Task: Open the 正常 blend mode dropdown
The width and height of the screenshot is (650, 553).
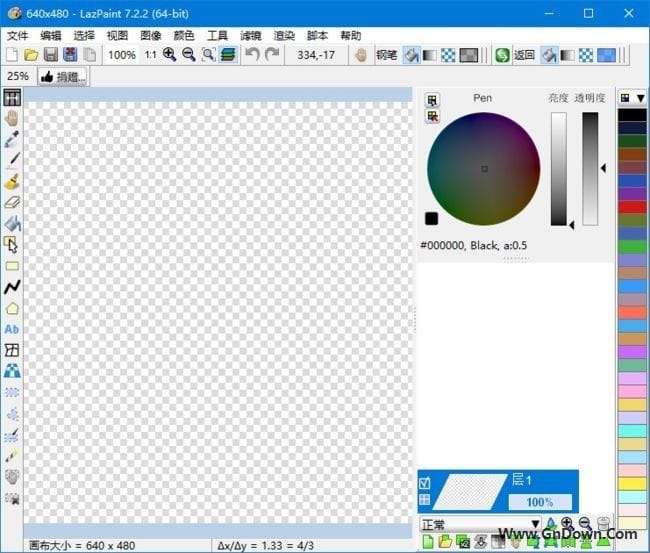Action: pyautogui.click(x=480, y=525)
